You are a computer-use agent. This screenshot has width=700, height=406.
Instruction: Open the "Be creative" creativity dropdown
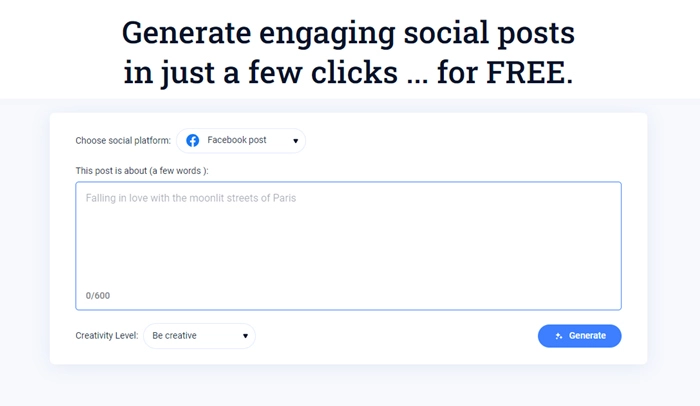199,336
